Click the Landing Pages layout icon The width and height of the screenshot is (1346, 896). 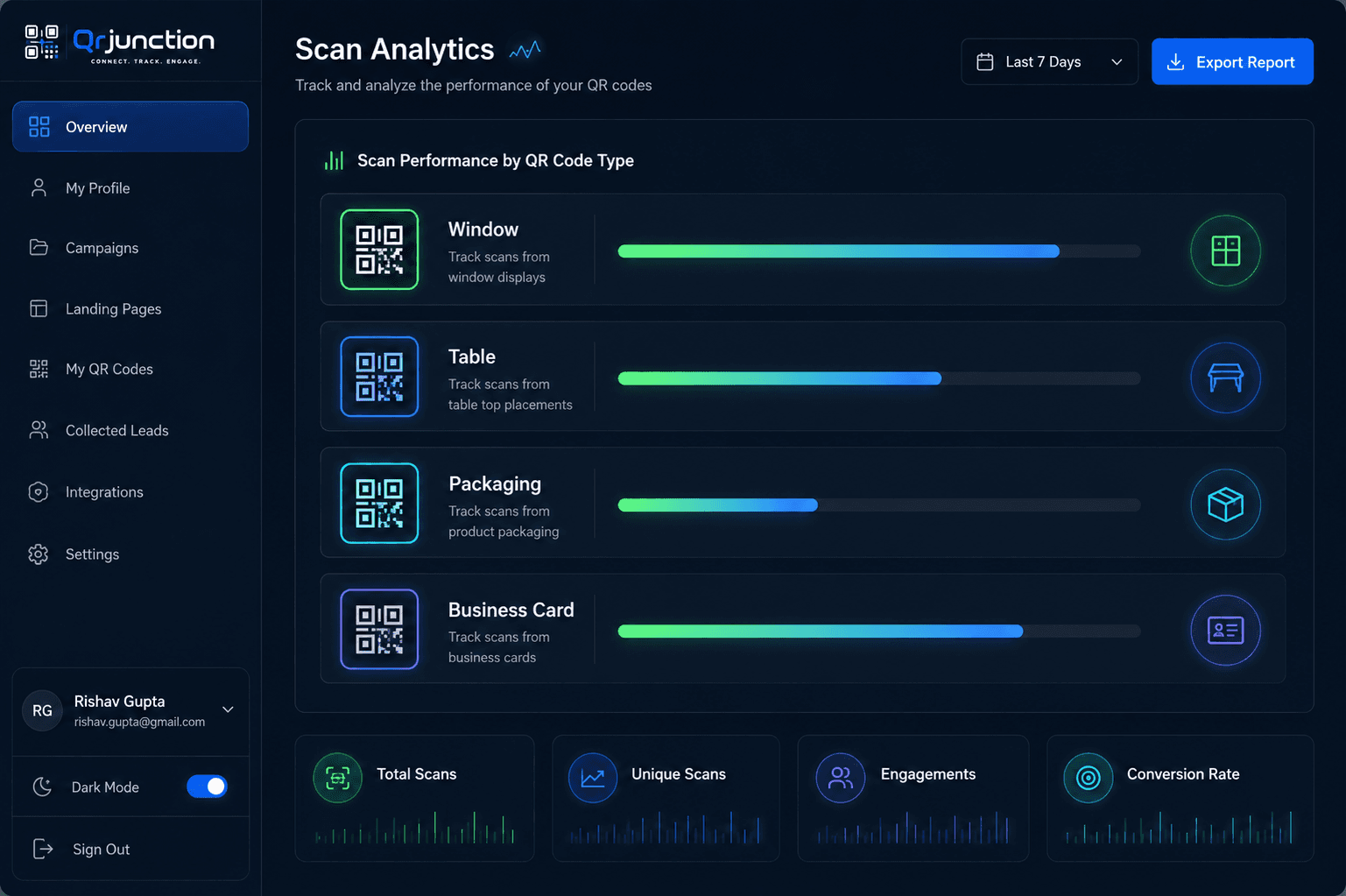(x=39, y=308)
